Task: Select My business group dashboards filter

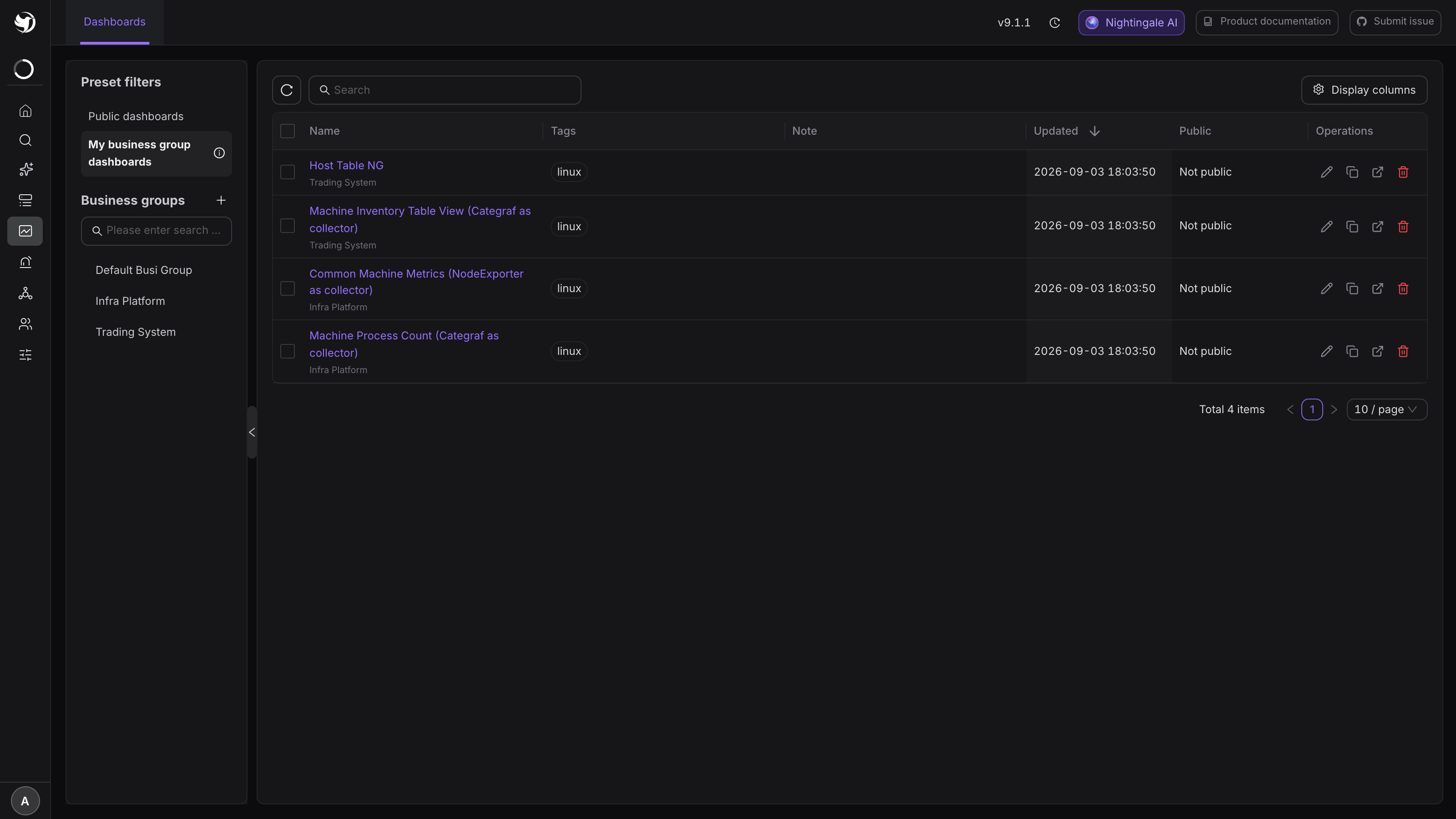Action: 157,153
